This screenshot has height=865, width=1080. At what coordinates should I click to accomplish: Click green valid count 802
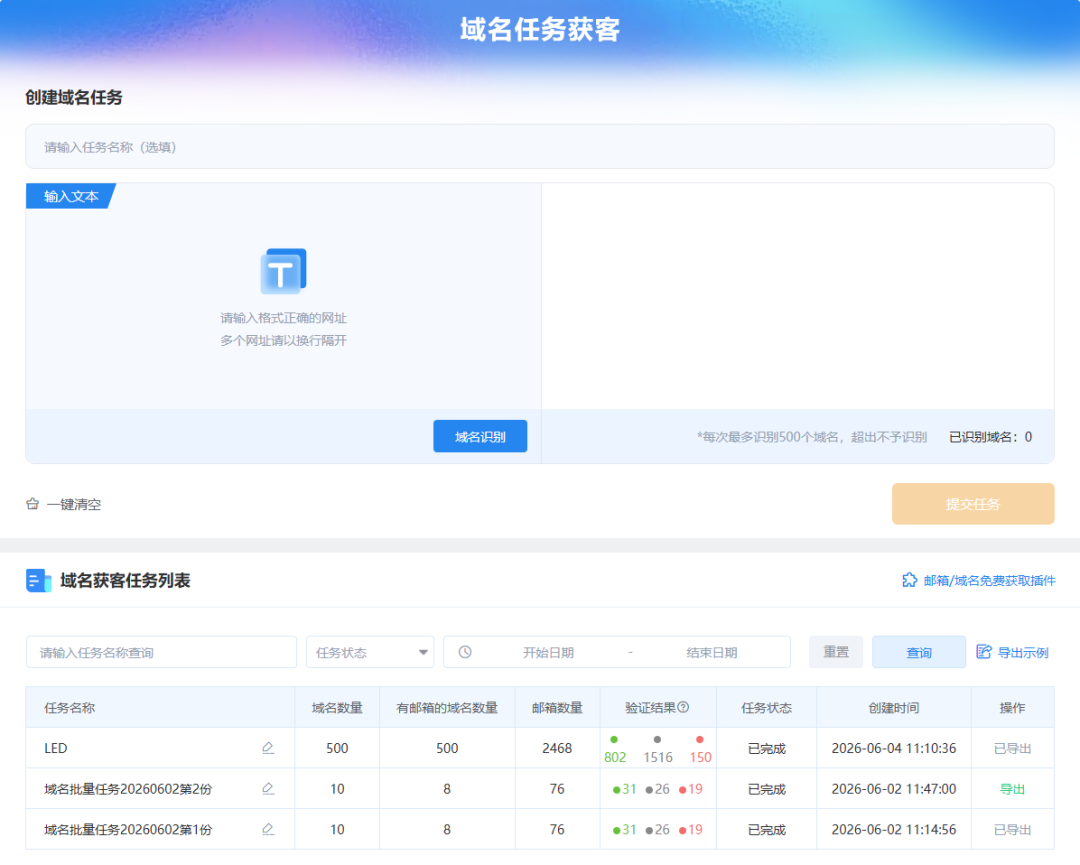tap(614, 757)
